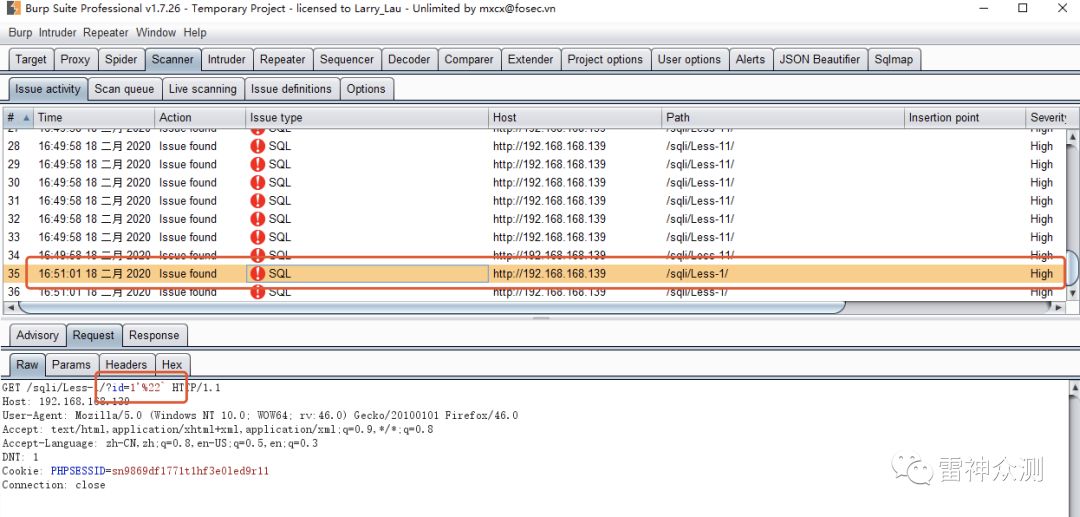Viewport: 1080px width, 517px height.
Task: Click the red alert icon in row 31
Action: [x=258, y=200]
